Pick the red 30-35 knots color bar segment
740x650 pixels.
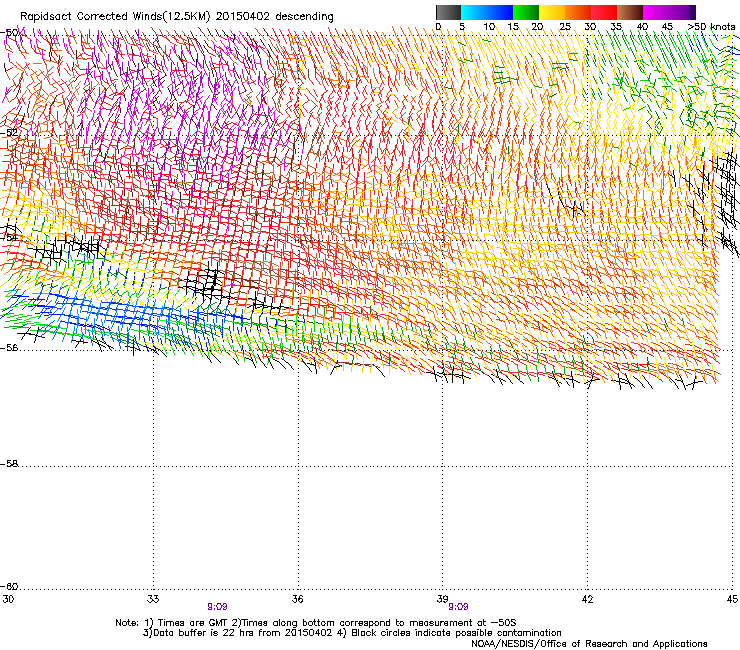coord(604,12)
